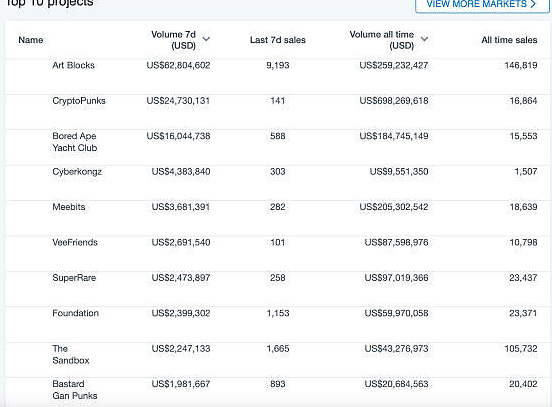Select all-time volume US$97,019,366
This screenshot has height=407, width=552.
point(396,278)
